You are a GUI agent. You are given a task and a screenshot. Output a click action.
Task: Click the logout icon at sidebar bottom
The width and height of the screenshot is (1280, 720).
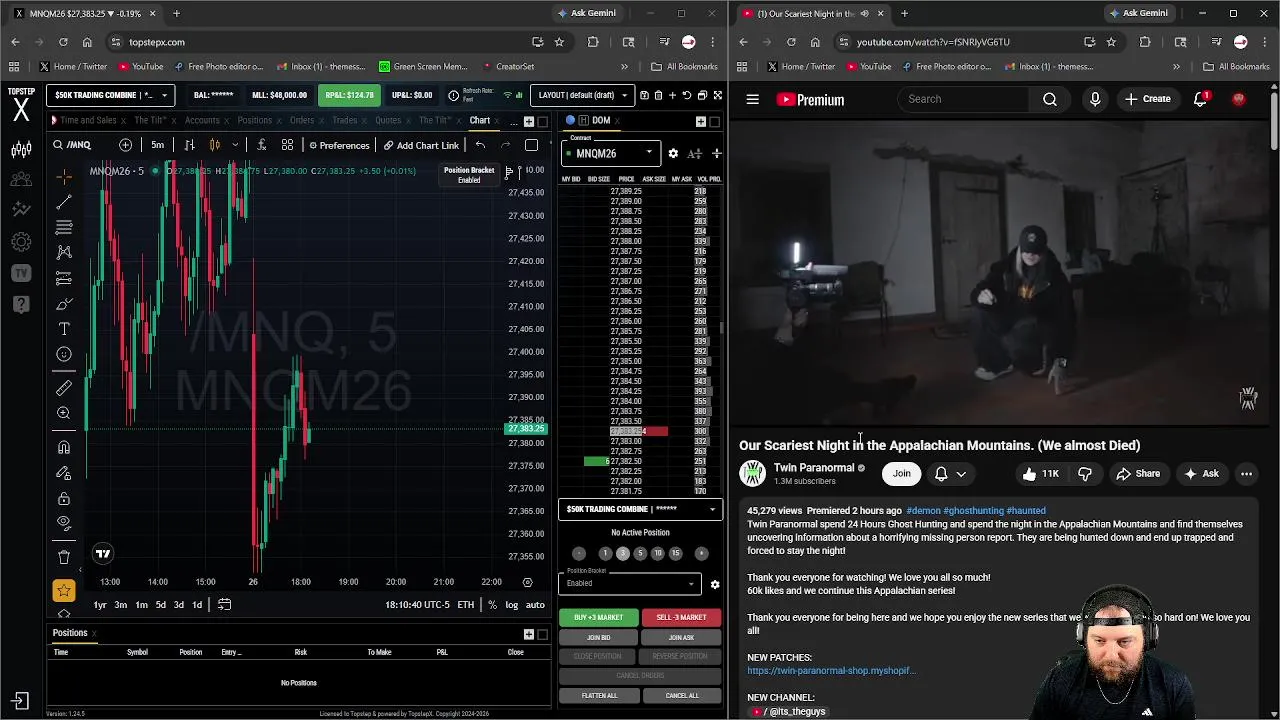[x=21, y=701]
